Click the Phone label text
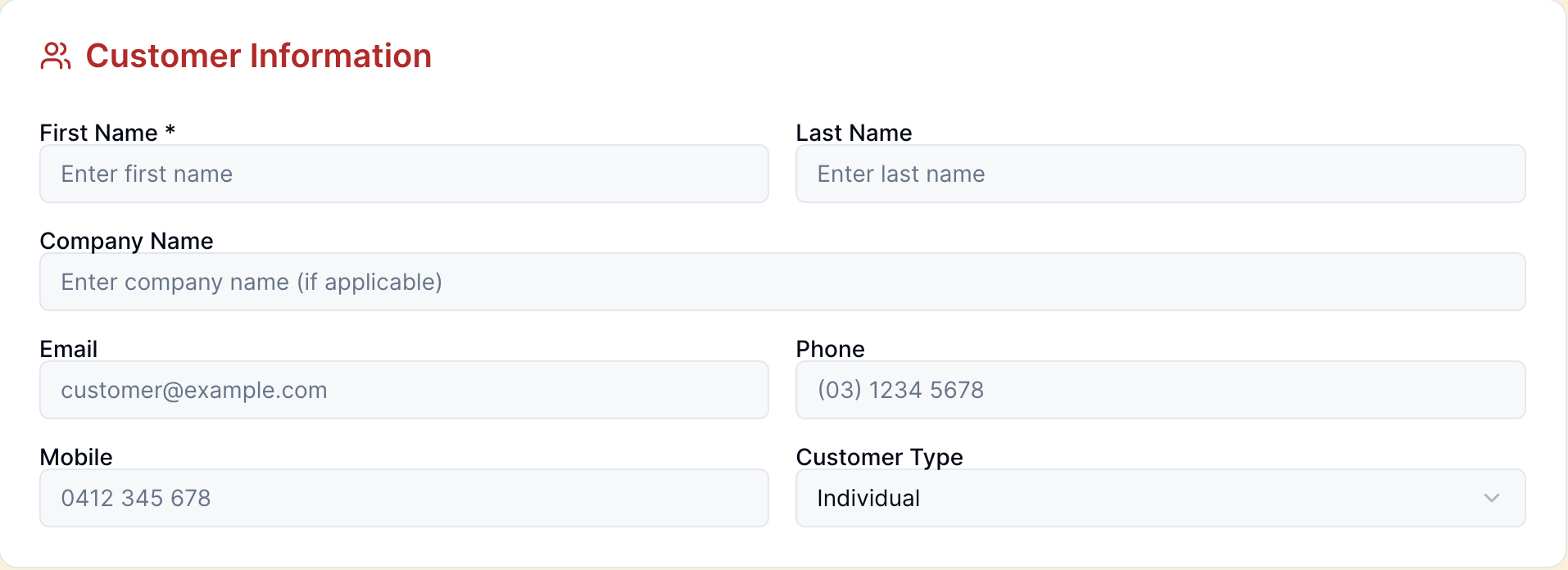The image size is (1568, 570). 830,349
